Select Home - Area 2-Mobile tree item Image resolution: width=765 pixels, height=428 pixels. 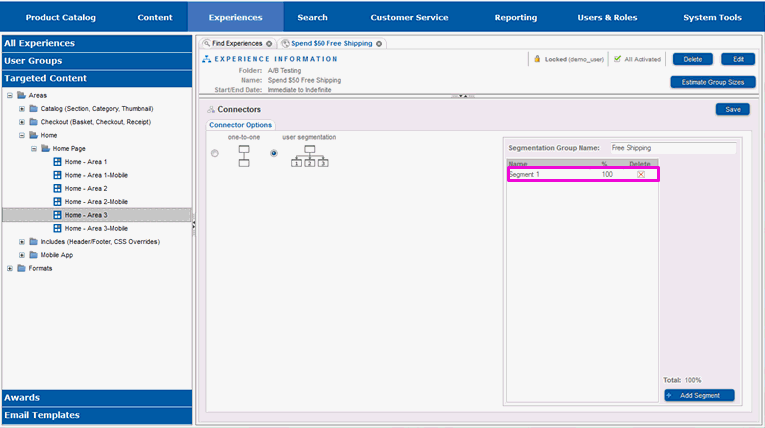[96, 202]
